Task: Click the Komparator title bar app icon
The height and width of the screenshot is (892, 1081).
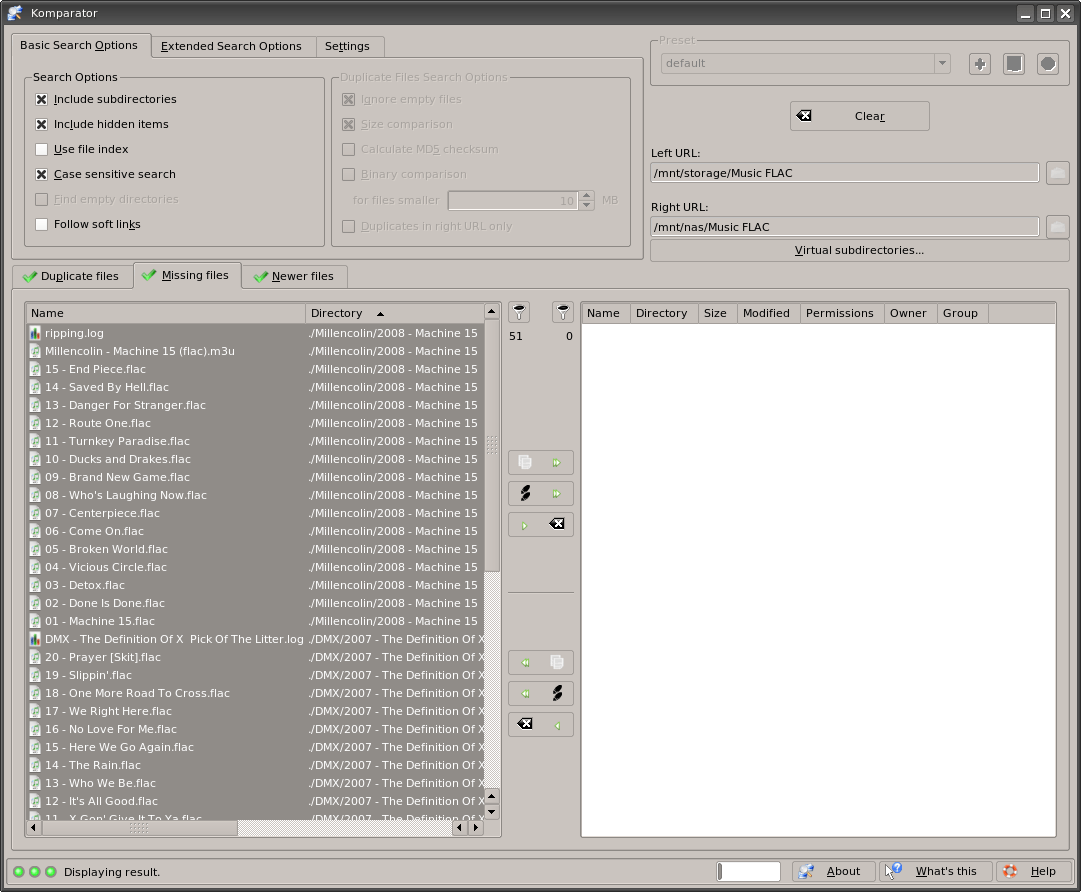Action: click(14, 12)
